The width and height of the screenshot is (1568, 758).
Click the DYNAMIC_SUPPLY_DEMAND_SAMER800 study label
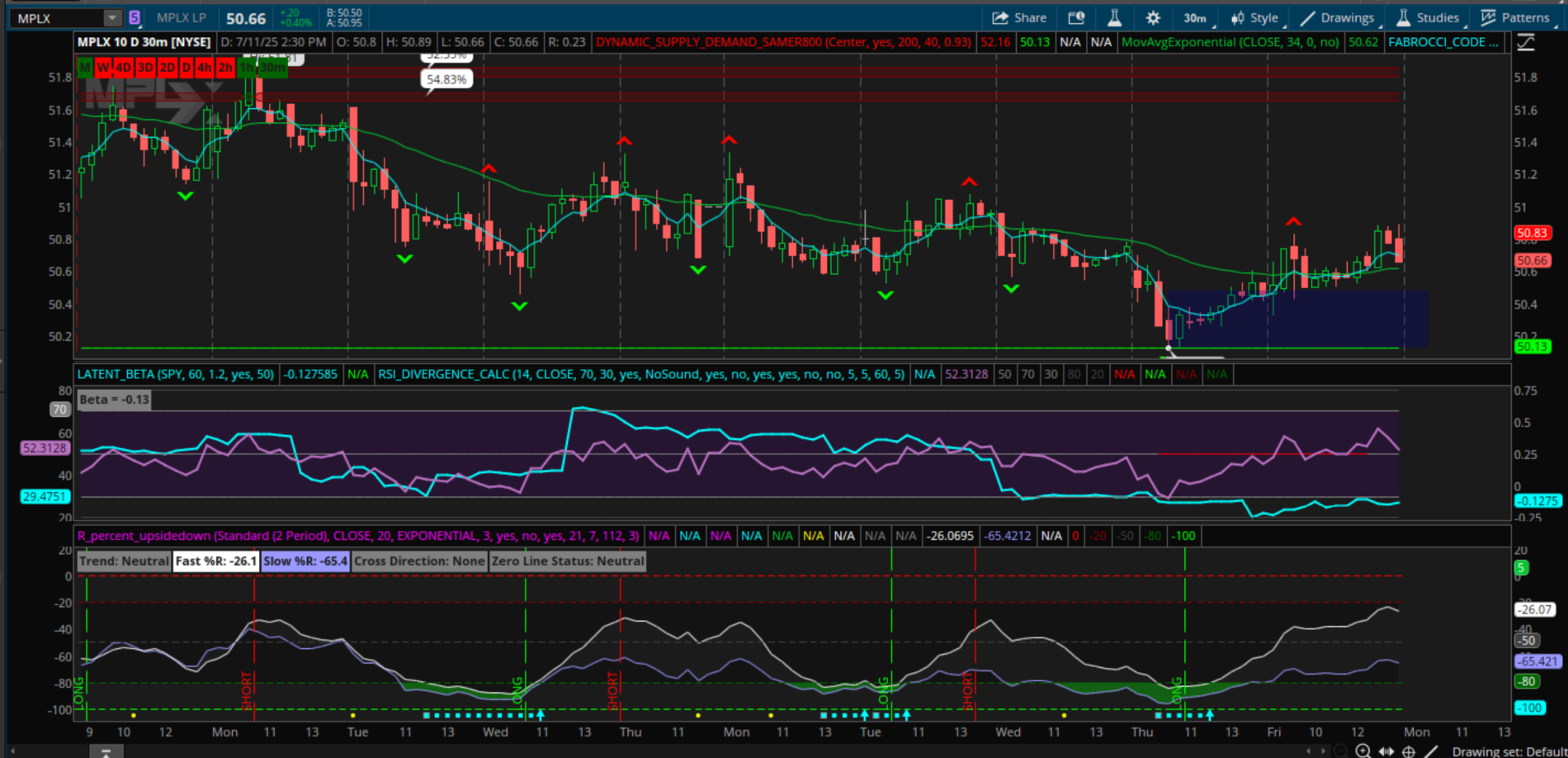click(x=783, y=42)
